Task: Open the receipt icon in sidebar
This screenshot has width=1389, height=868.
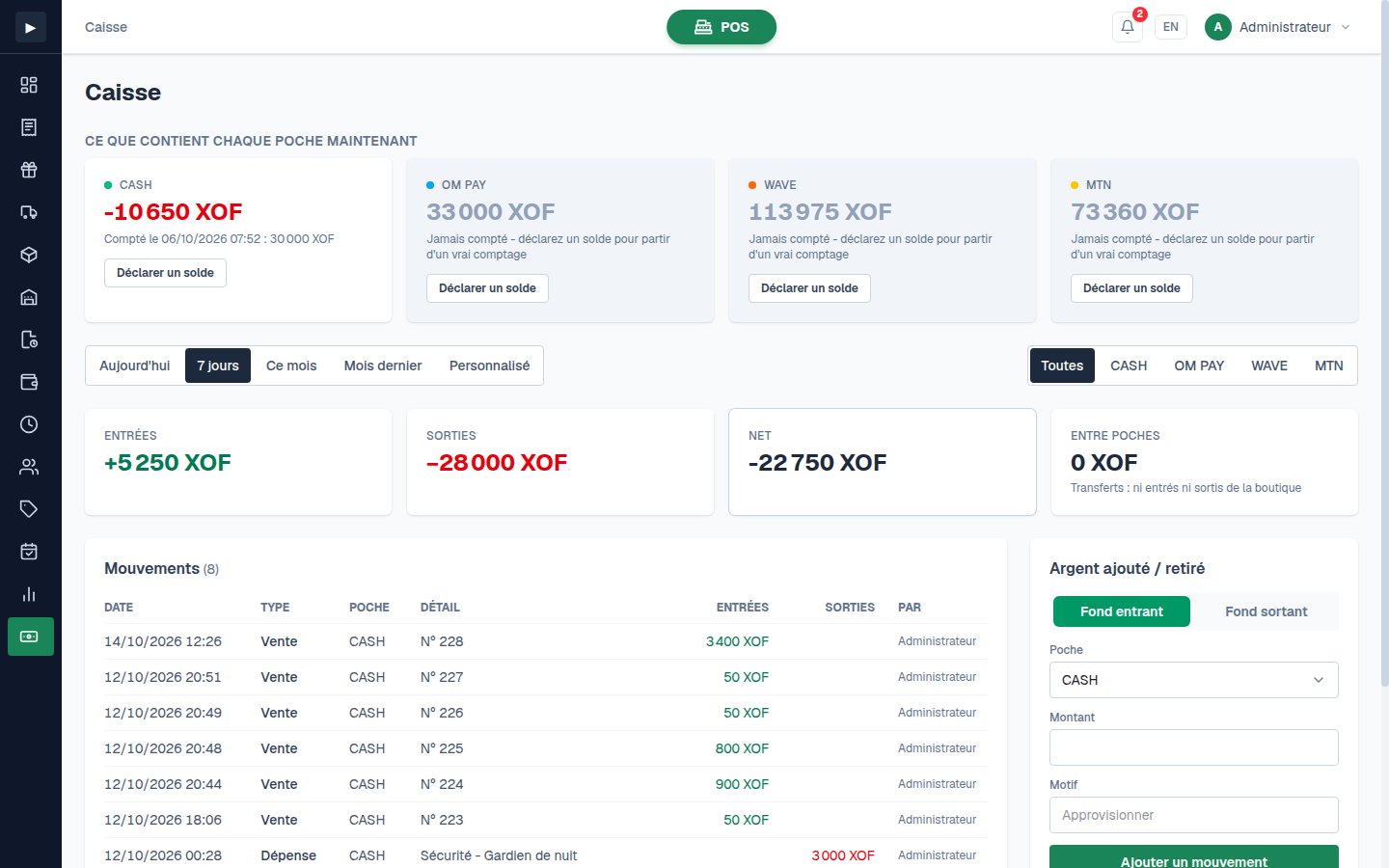Action: (x=29, y=127)
